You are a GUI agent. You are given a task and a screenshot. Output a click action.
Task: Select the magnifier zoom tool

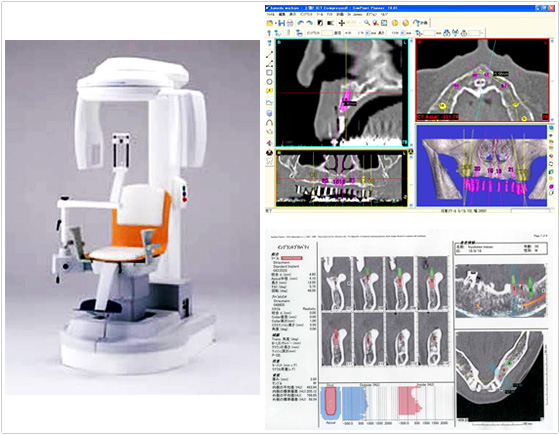coord(367,23)
